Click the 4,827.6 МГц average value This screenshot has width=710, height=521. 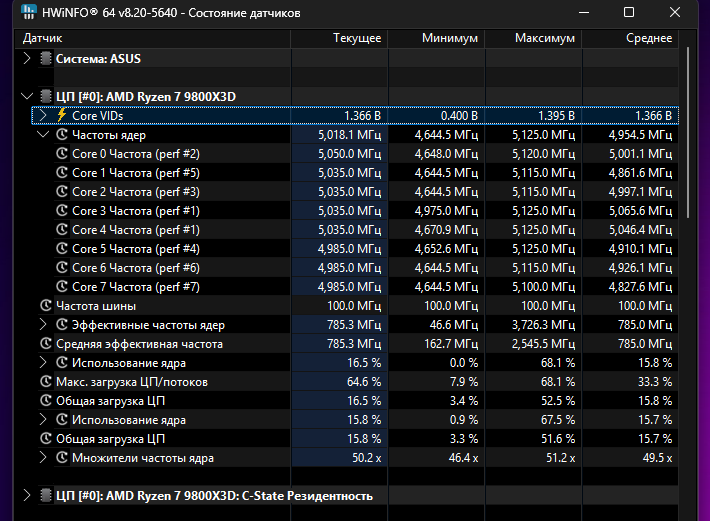click(640, 287)
